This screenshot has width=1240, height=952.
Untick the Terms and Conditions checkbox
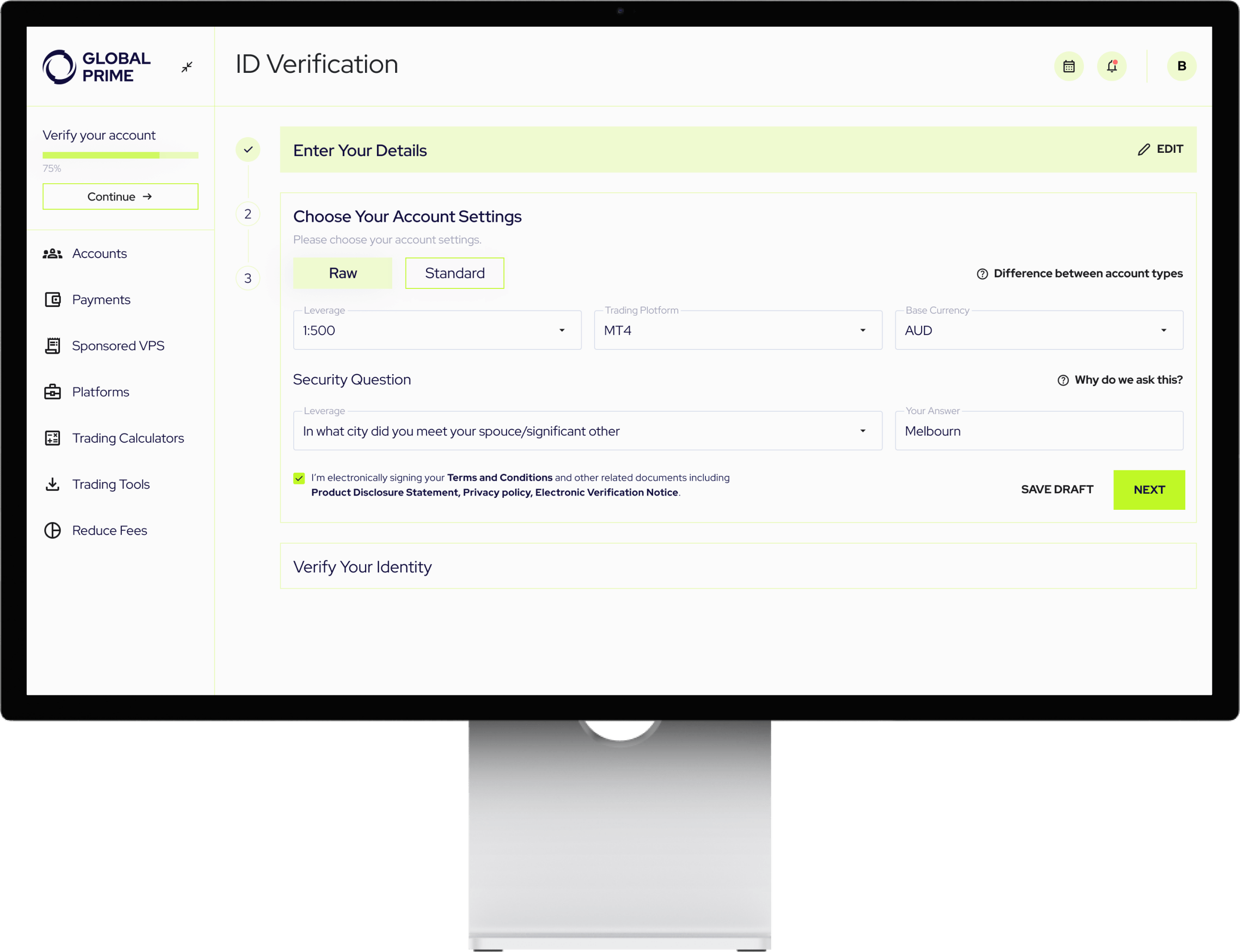(299, 478)
